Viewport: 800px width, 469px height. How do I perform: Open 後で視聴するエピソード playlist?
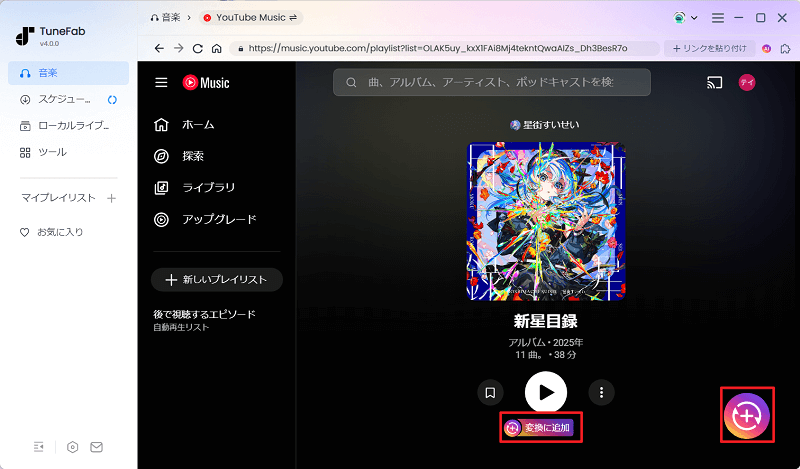[x=204, y=320]
